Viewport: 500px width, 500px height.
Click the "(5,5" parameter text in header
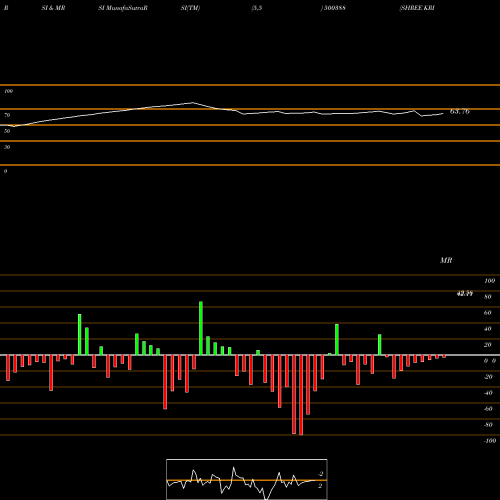[x=257, y=8]
